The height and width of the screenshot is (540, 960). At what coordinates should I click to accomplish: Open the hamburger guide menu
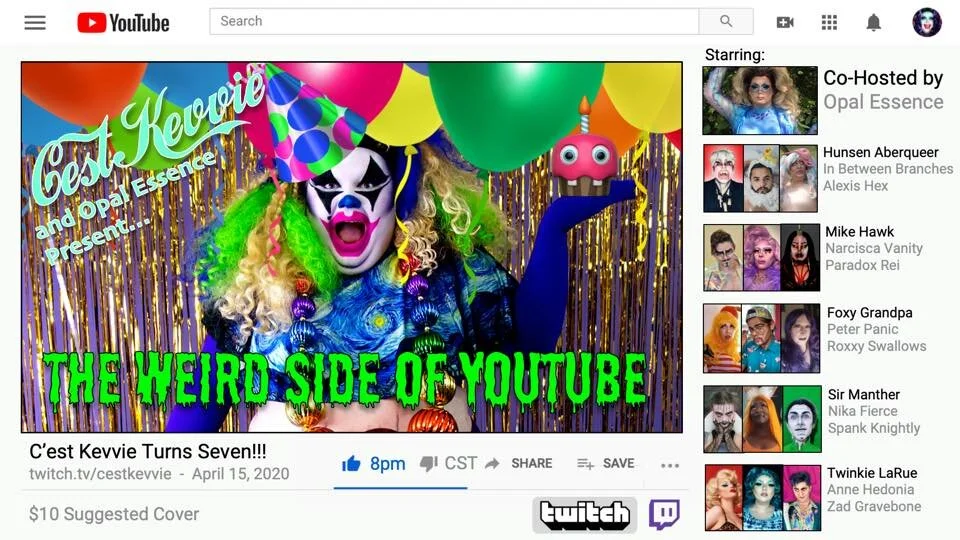click(x=35, y=23)
